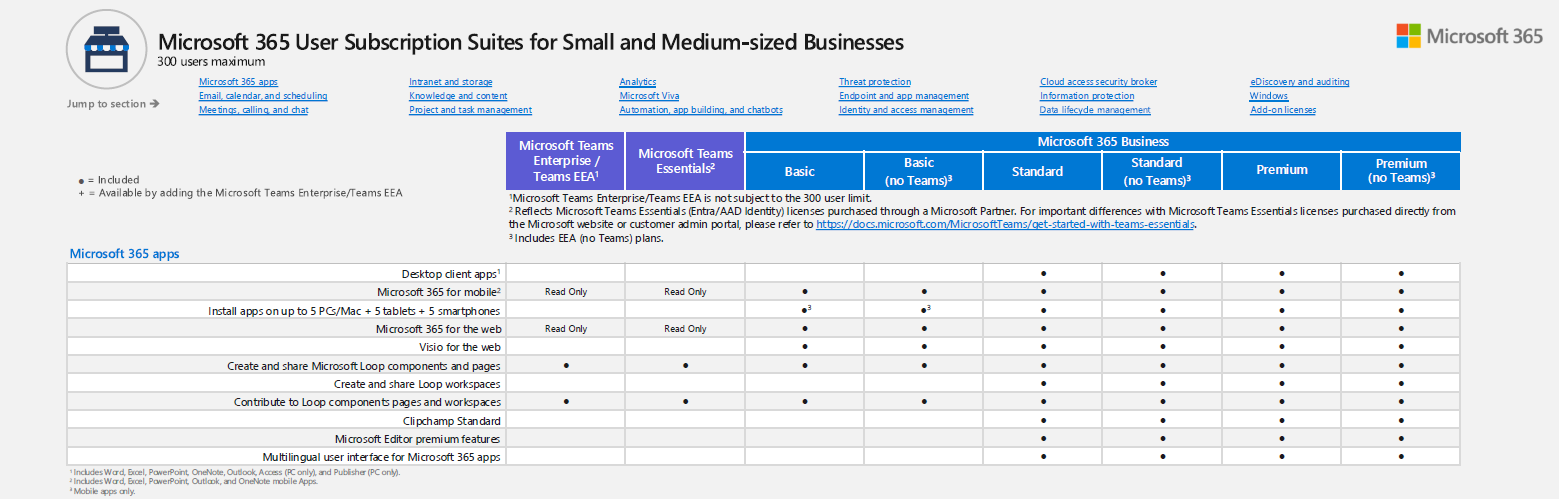1559x499 pixels.
Task: Click the main title Microsoft 365 User Subscription Suites
Action: click(531, 42)
